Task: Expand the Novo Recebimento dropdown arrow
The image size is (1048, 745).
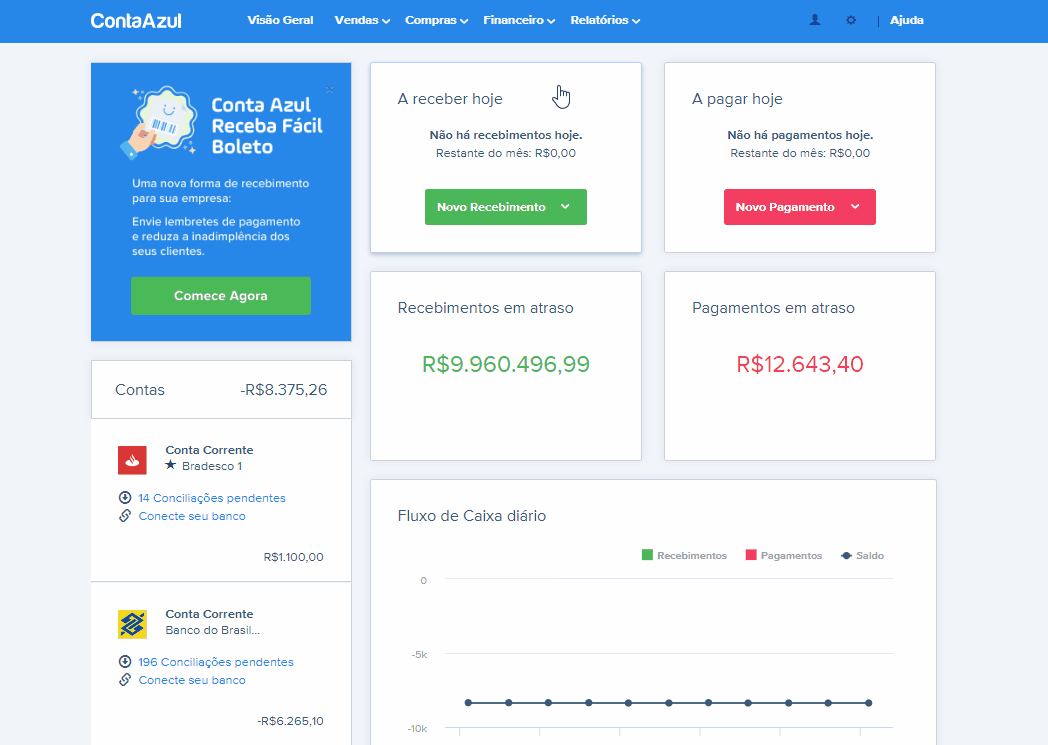Action: pyautogui.click(x=565, y=206)
